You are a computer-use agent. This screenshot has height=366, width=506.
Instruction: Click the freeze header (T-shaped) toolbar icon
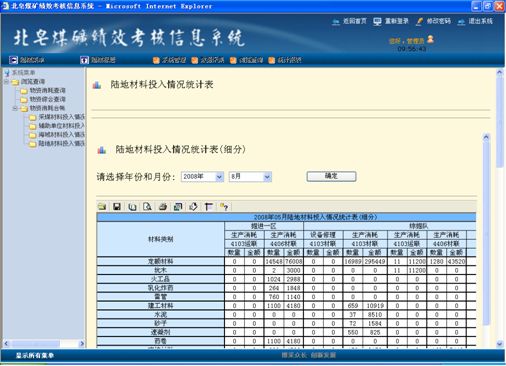(x=209, y=207)
